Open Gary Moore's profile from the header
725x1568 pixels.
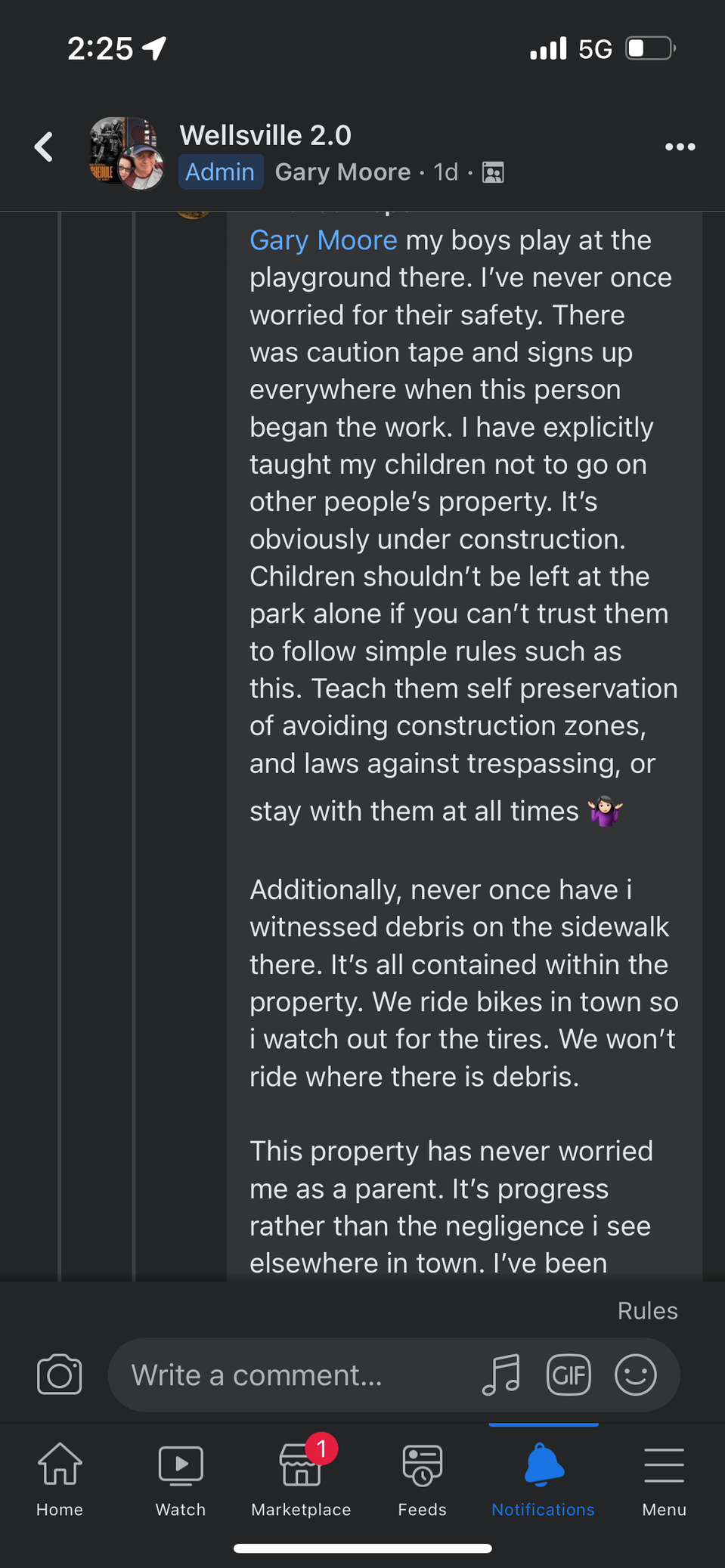pyautogui.click(x=342, y=172)
